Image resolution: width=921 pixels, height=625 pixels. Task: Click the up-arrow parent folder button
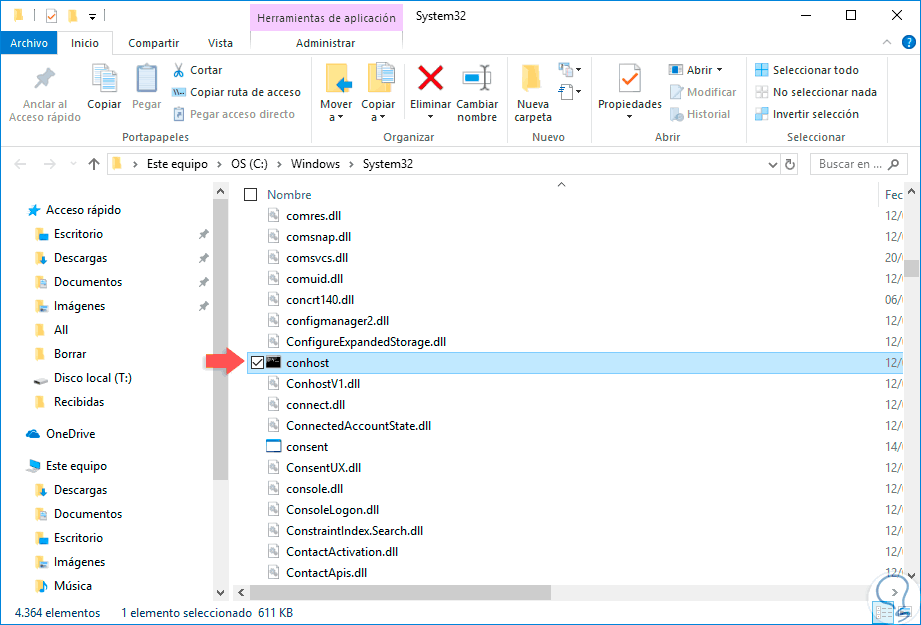[x=93, y=164]
